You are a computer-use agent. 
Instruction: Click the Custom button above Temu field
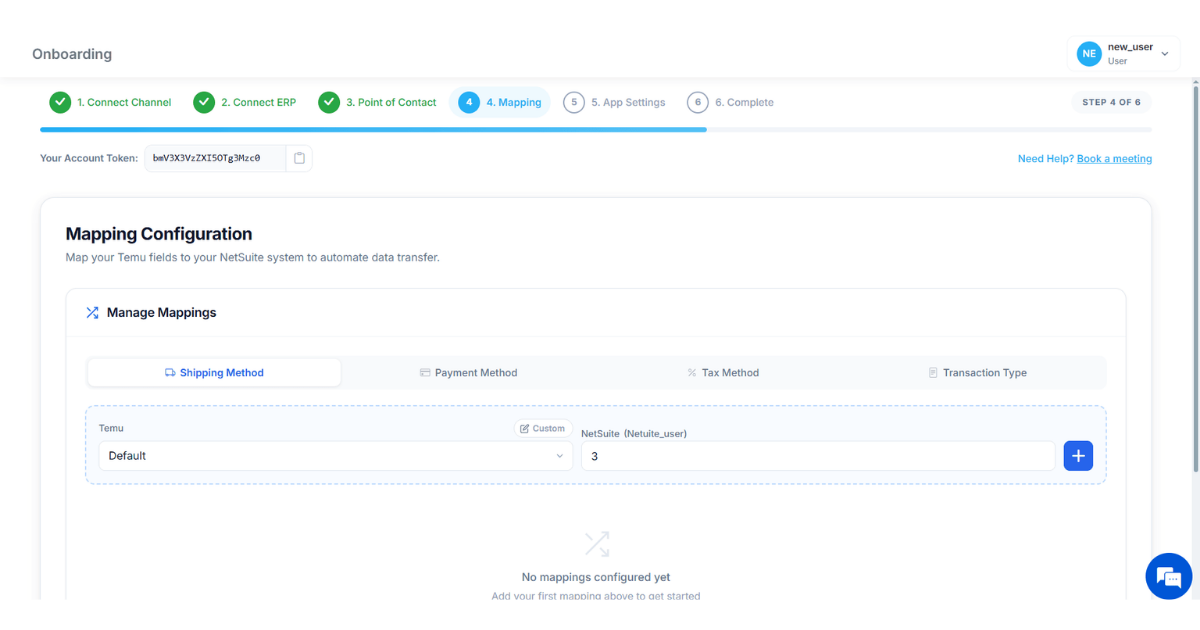[x=543, y=428]
